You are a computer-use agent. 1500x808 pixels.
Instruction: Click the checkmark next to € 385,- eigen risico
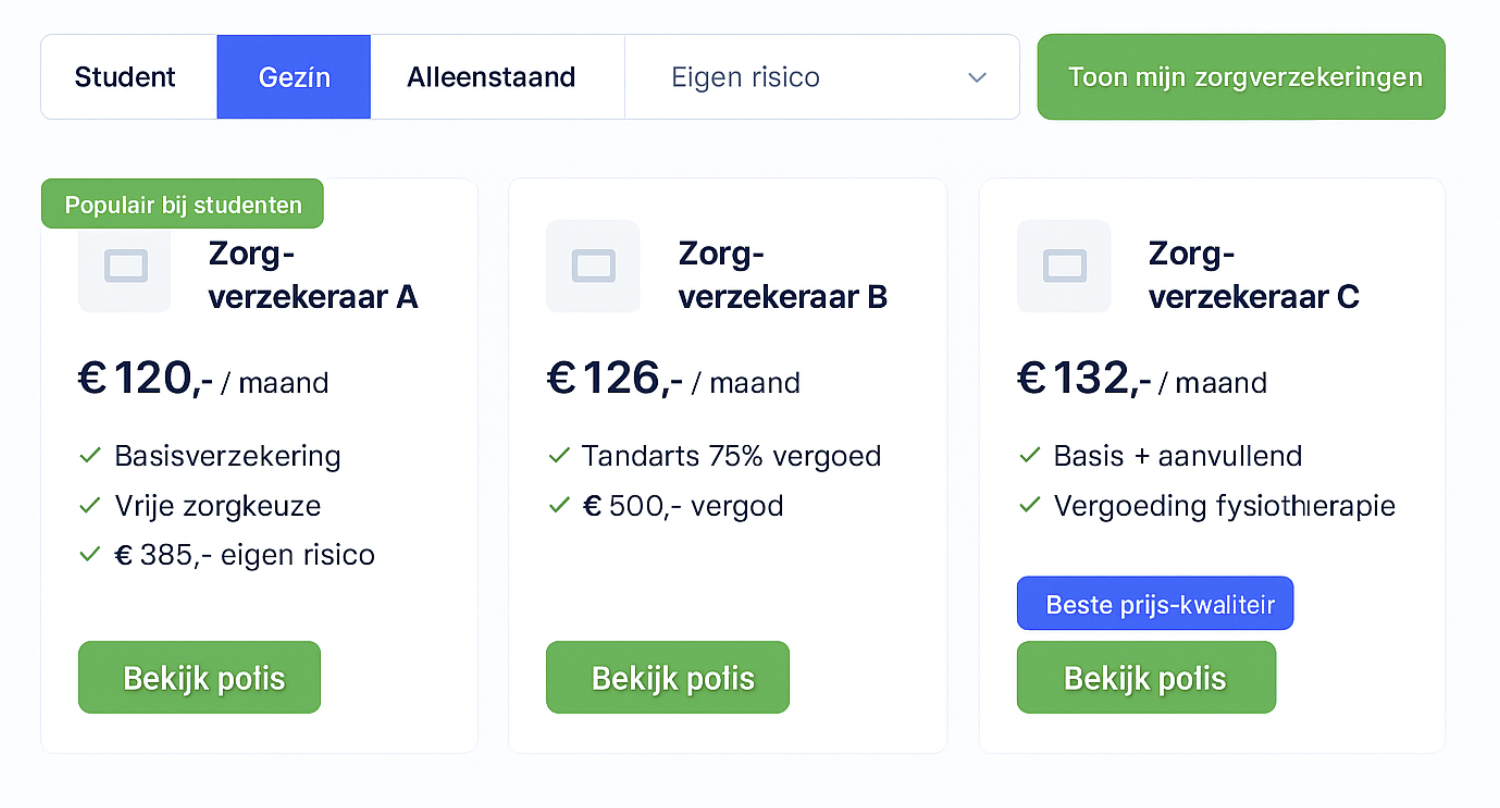point(88,554)
